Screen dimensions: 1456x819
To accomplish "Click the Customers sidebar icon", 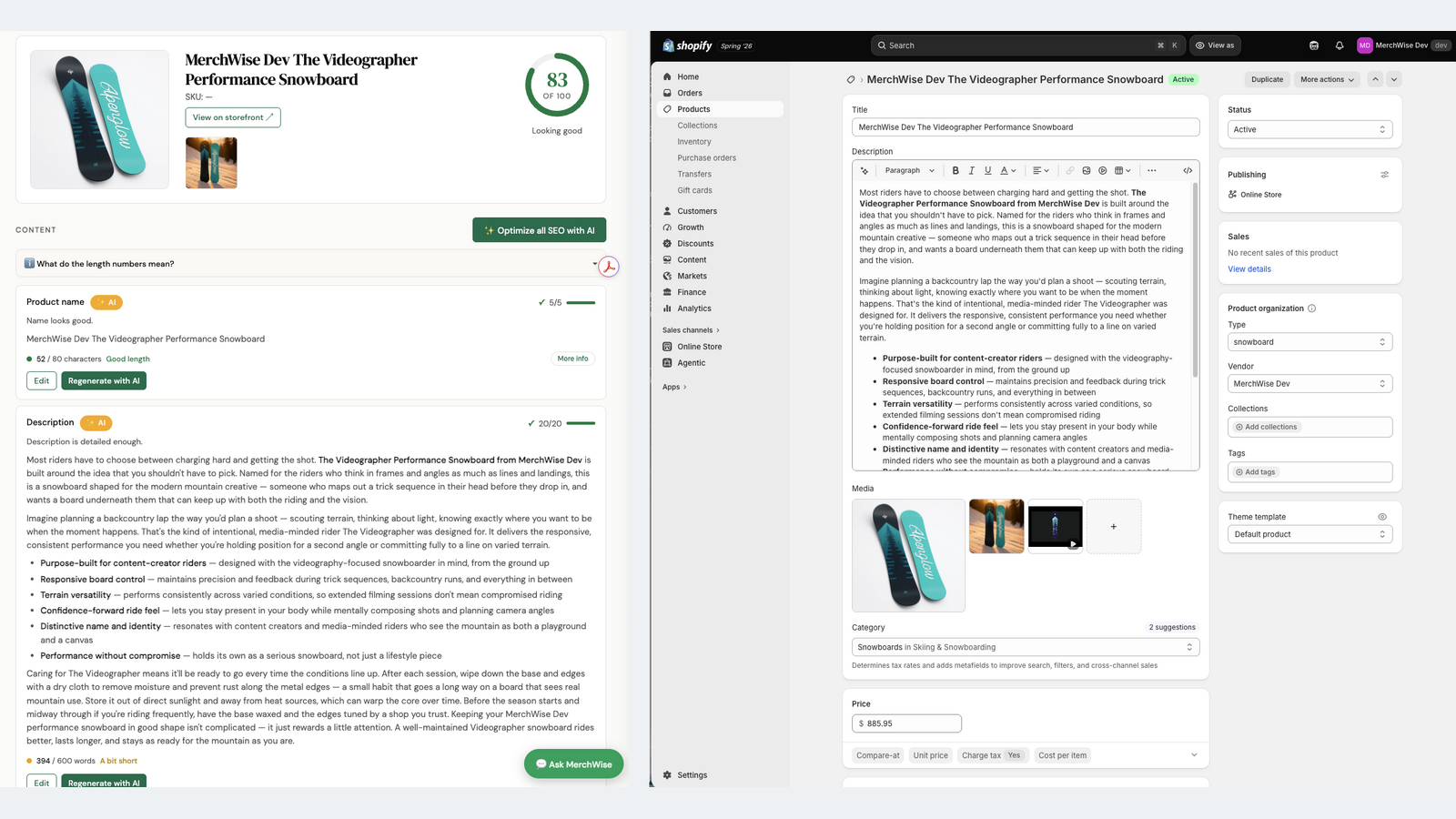I will pos(667,211).
